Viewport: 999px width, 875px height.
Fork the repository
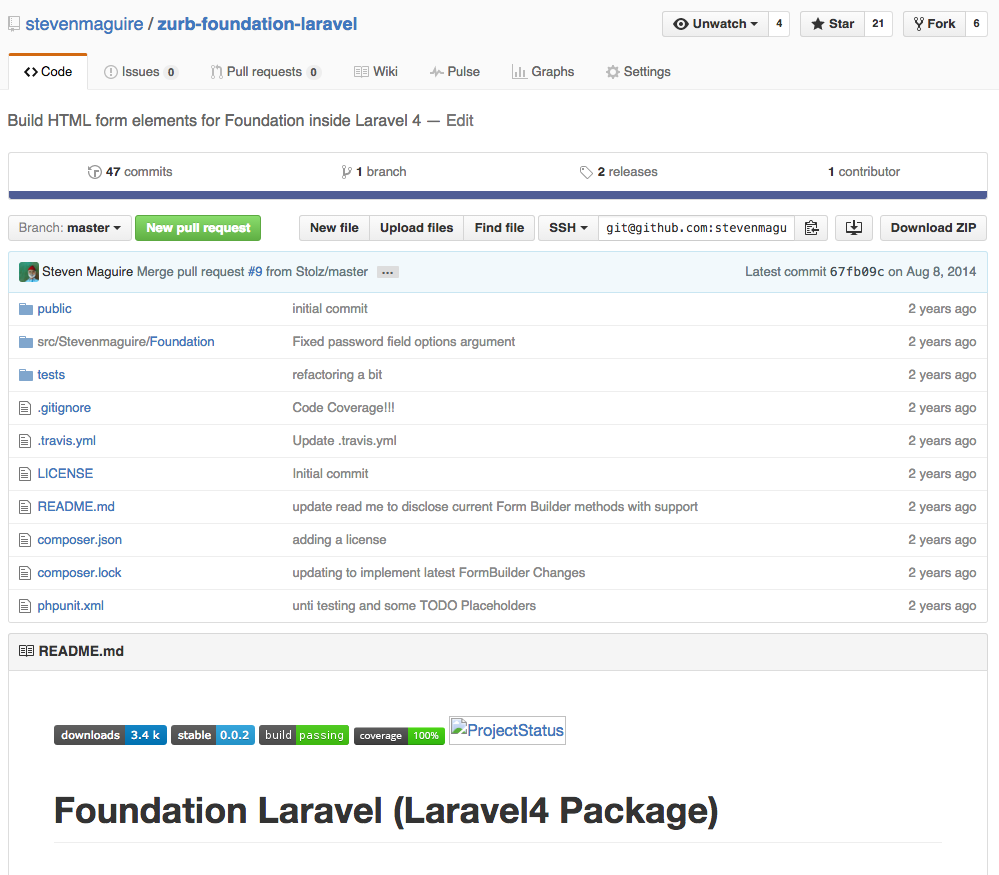click(x=934, y=24)
